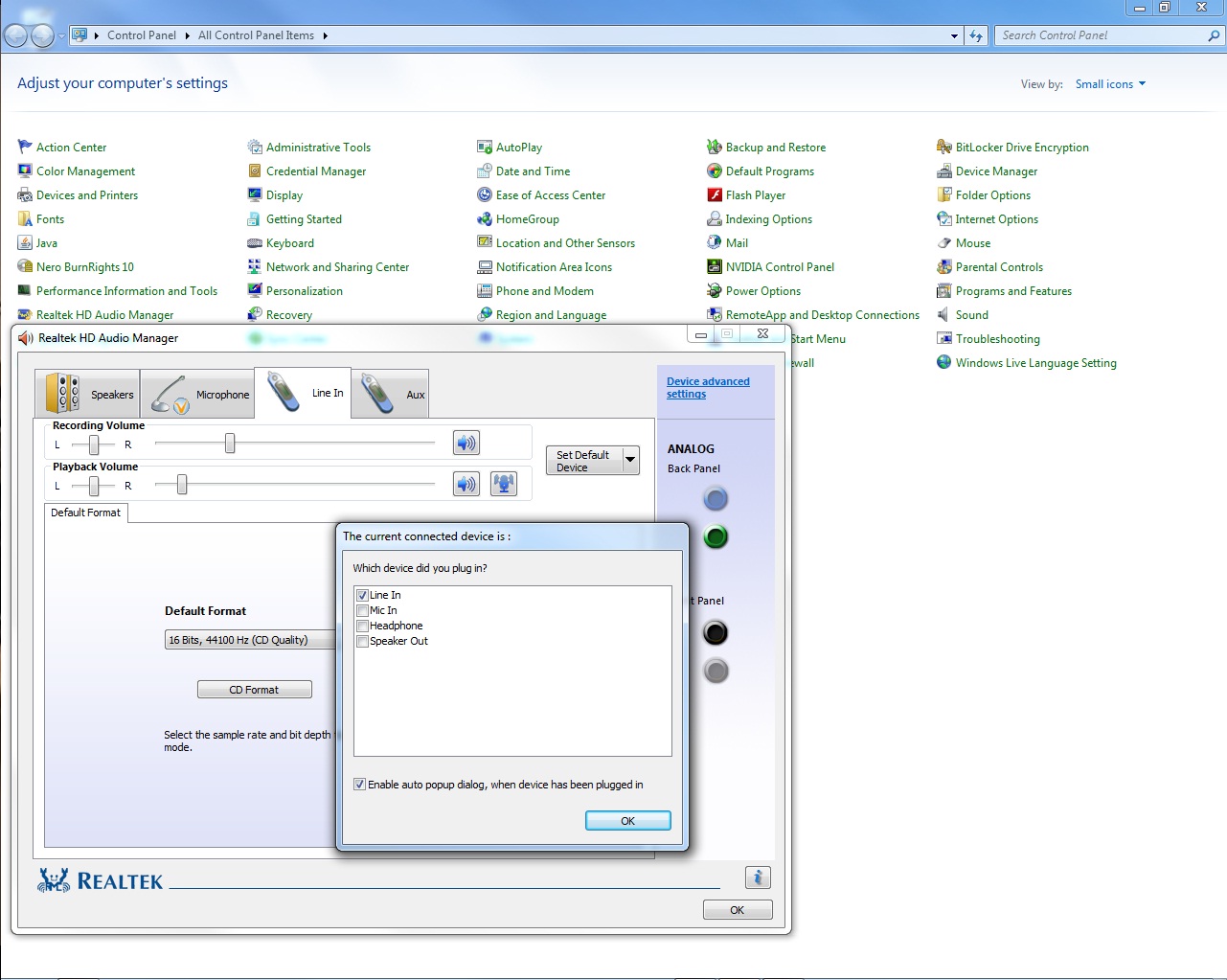
Task: Click the green back panel audio jack
Action: (716, 536)
